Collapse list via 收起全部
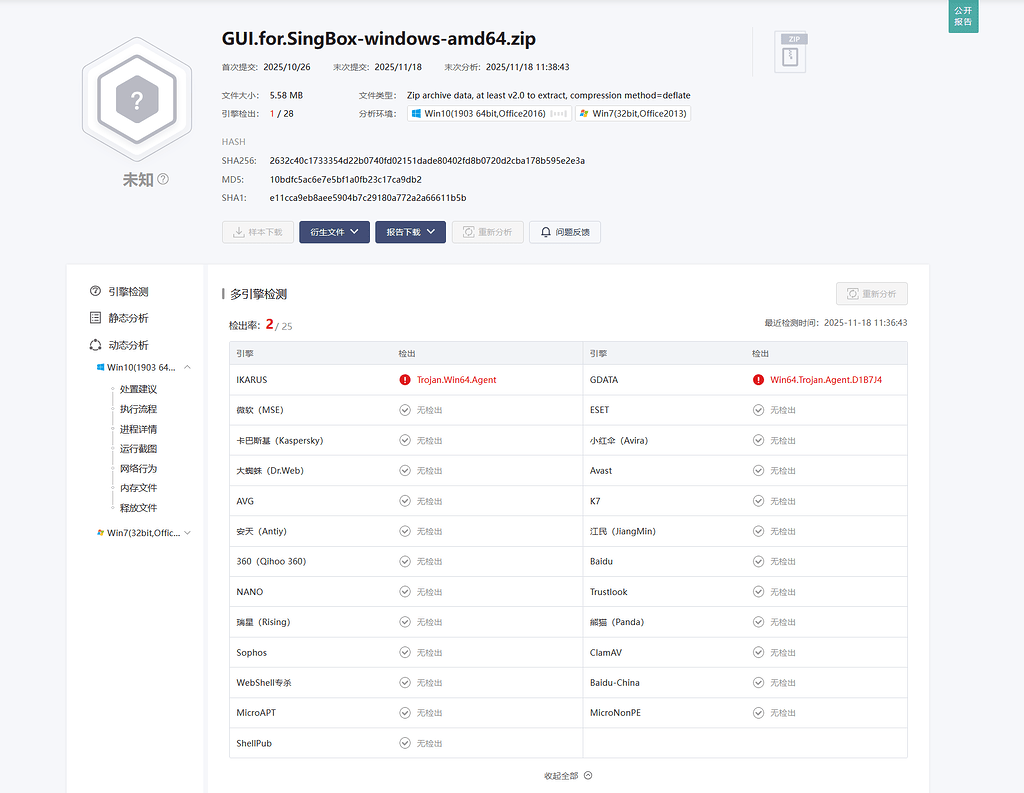The width and height of the screenshot is (1024, 793). (x=568, y=775)
